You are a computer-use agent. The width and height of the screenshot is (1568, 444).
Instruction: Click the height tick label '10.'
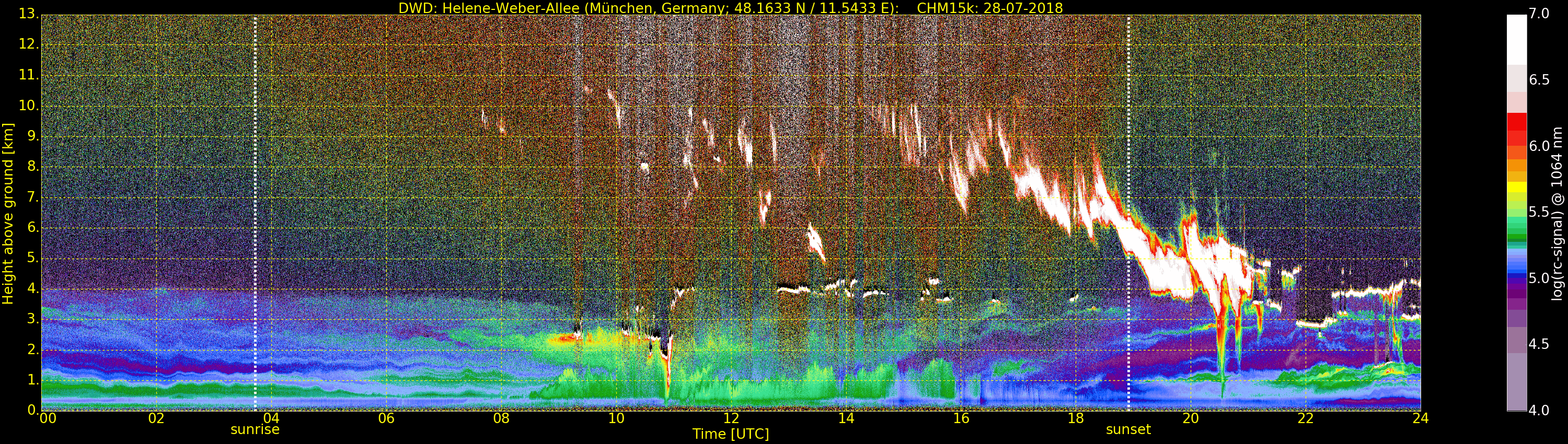click(x=29, y=105)
